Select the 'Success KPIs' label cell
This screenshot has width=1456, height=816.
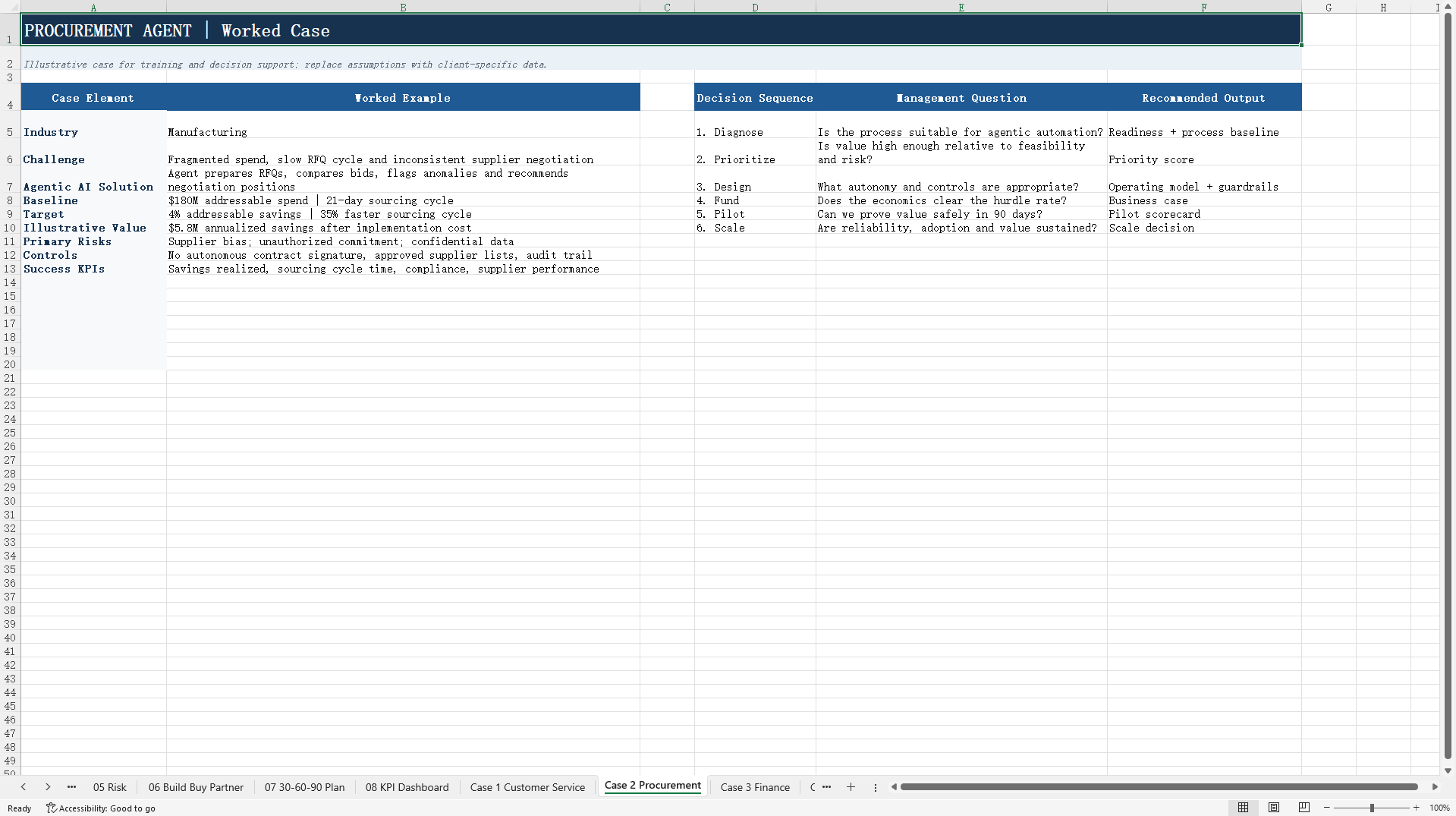click(93, 269)
